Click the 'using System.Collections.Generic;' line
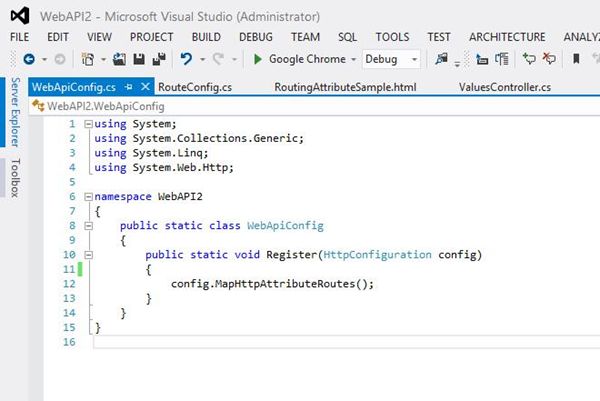The image size is (600, 401). [199, 139]
